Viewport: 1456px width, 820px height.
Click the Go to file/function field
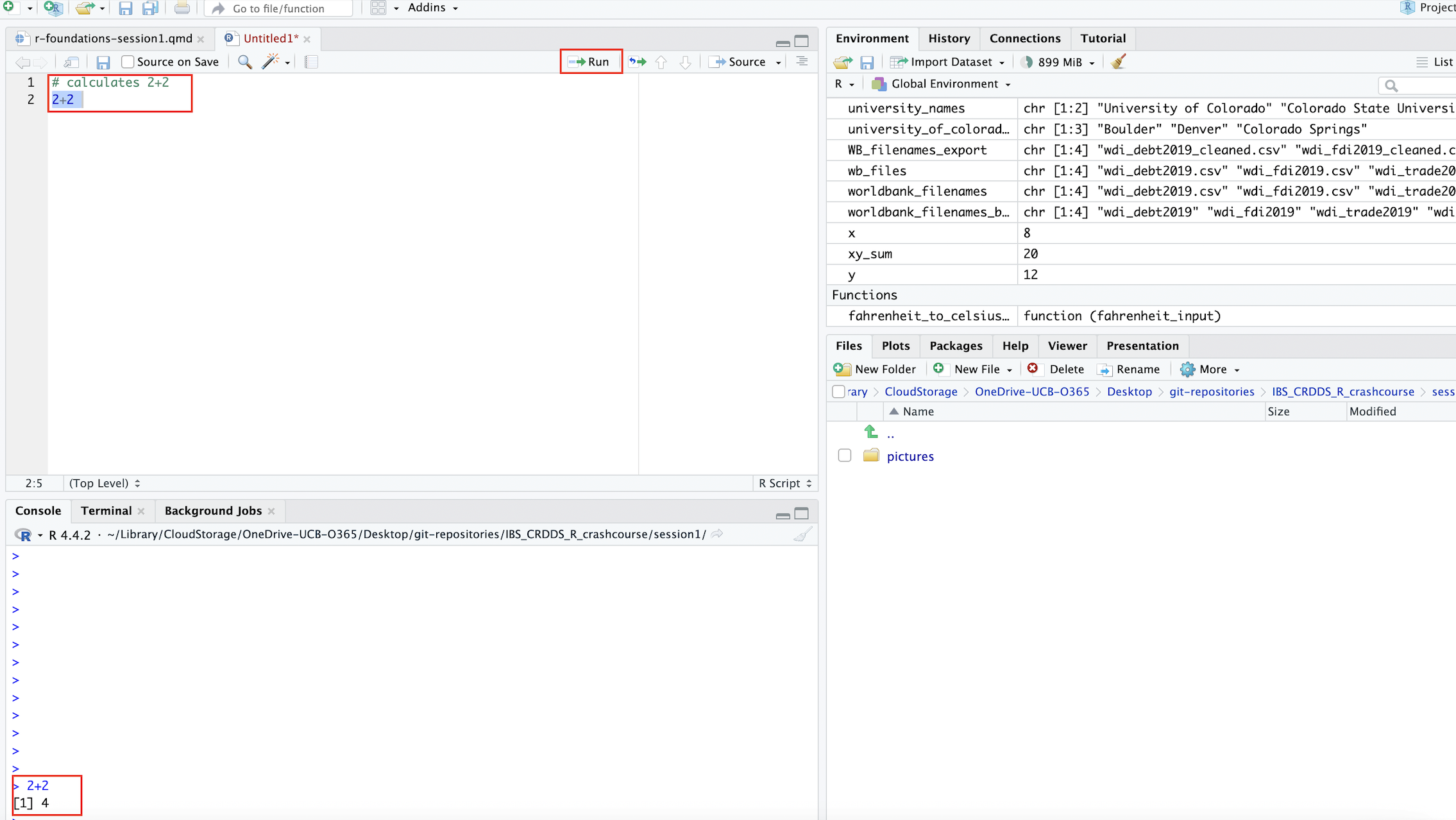(x=279, y=8)
